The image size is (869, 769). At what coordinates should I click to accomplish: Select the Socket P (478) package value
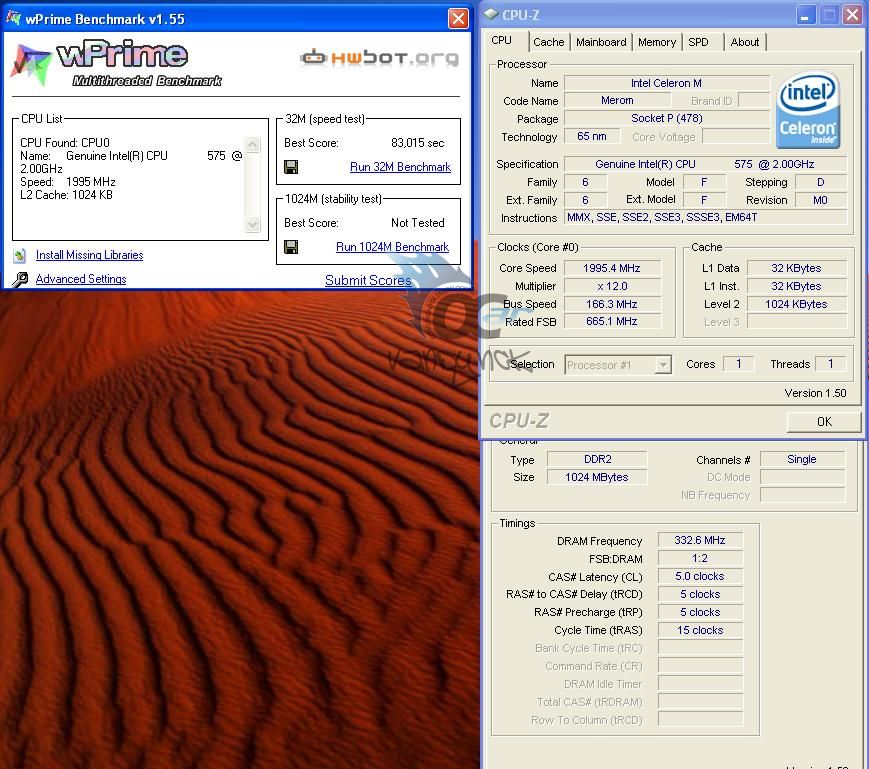(667, 119)
